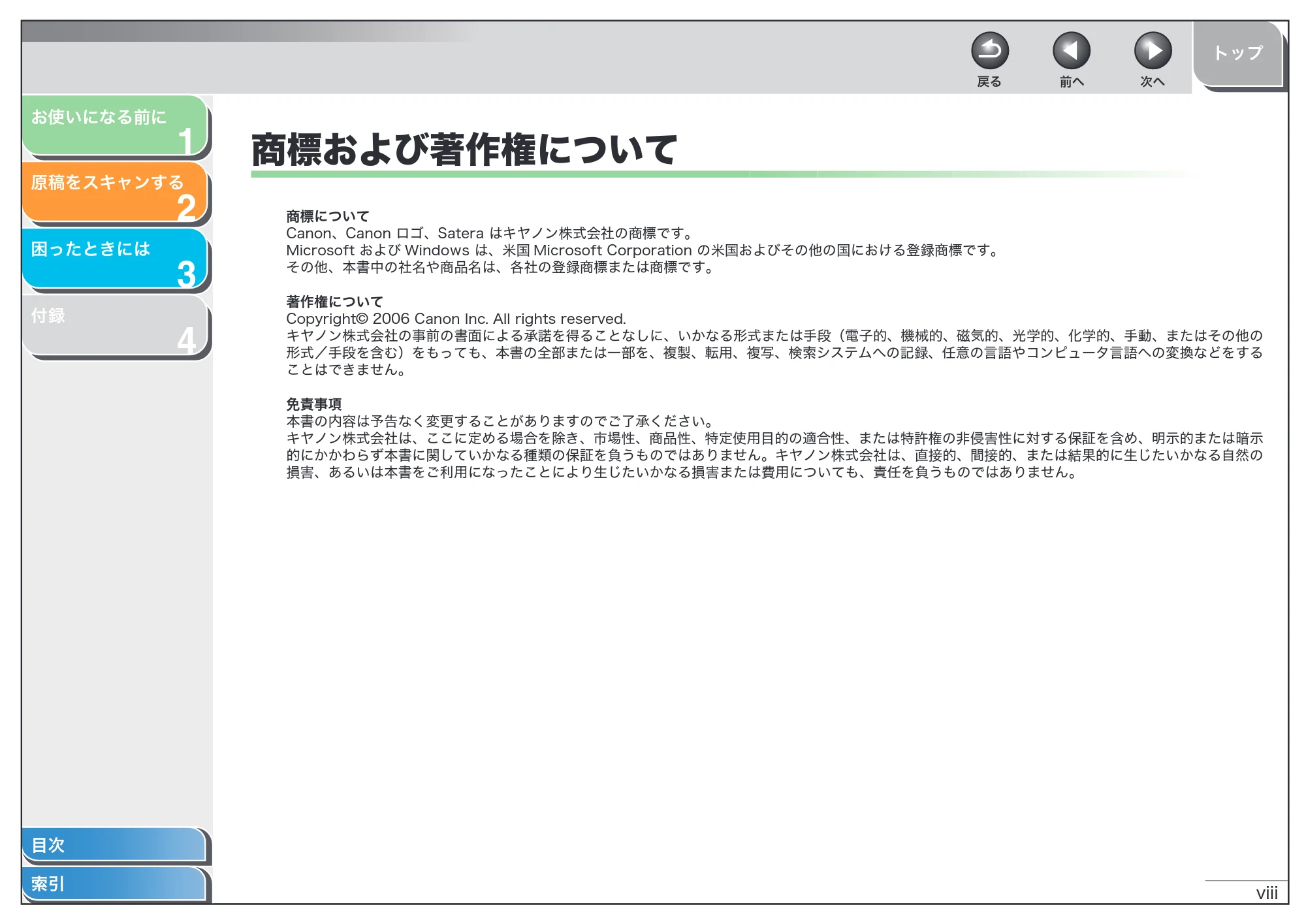Open chapter 4 付録 tab
This screenshot has height=924, width=1306.
115,325
